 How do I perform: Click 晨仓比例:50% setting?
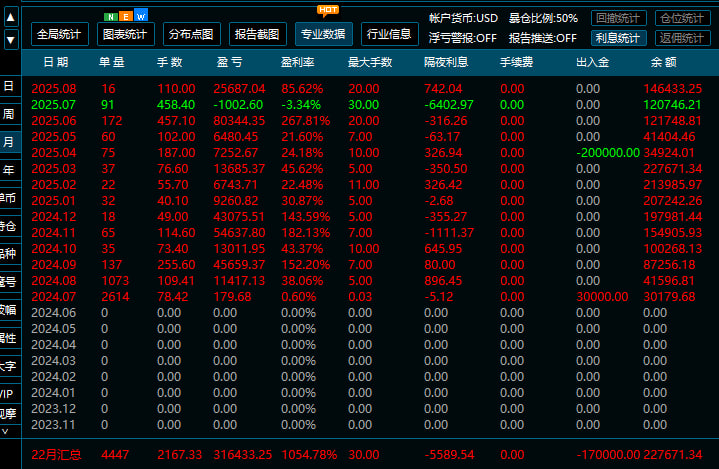543,18
